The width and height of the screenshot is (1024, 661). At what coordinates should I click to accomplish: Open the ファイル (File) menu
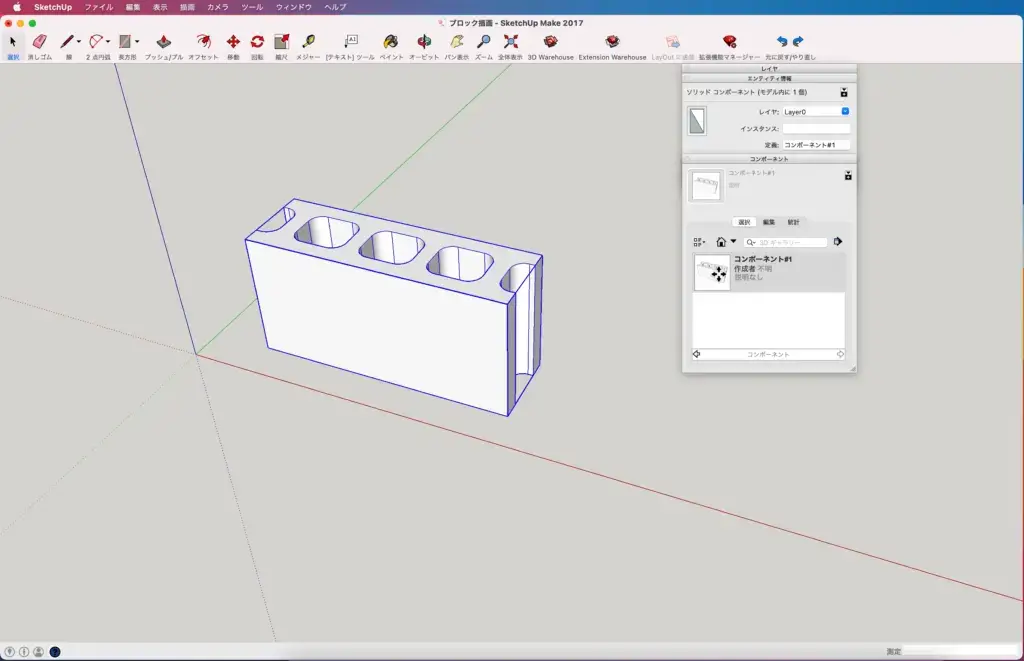[x=99, y=7]
